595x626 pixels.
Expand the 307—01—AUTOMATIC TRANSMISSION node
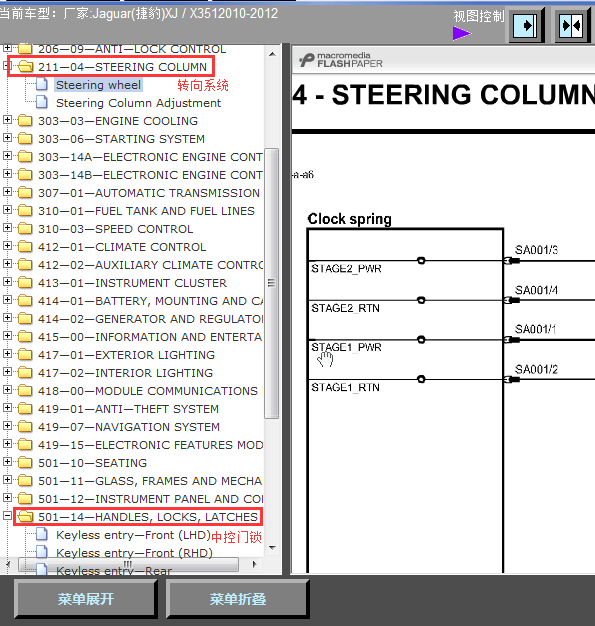click(7, 192)
